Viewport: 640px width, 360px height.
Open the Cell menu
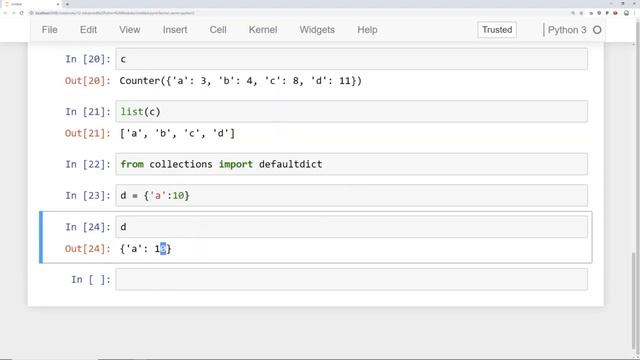(218, 30)
